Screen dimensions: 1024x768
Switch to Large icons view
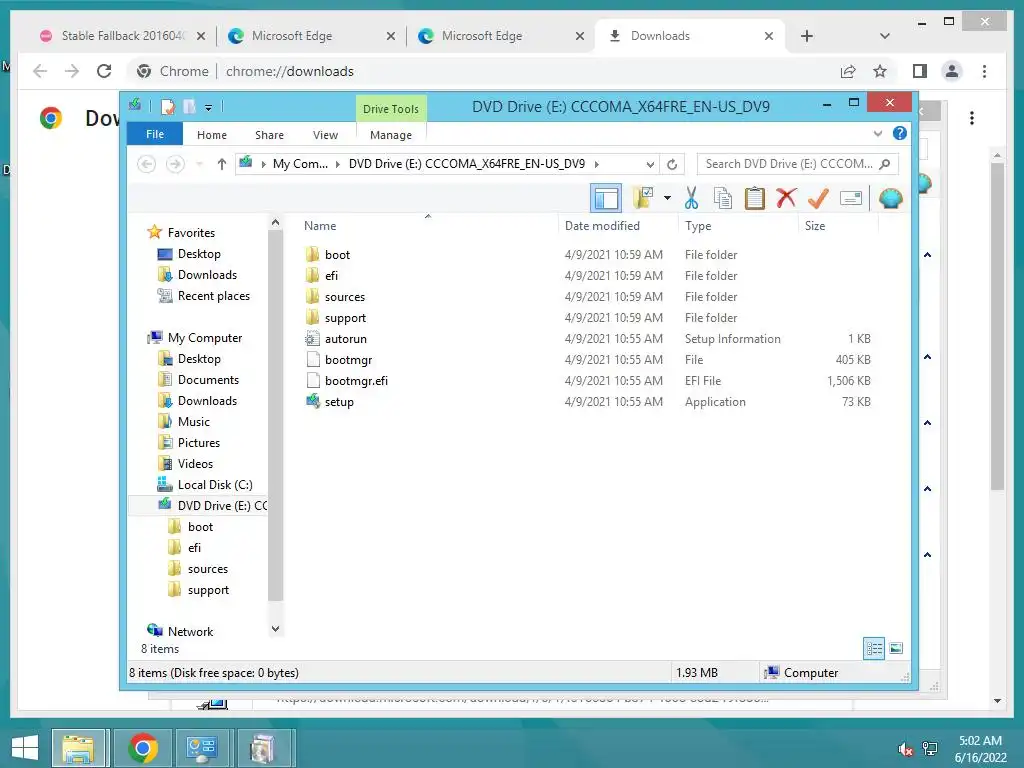click(896, 648)
